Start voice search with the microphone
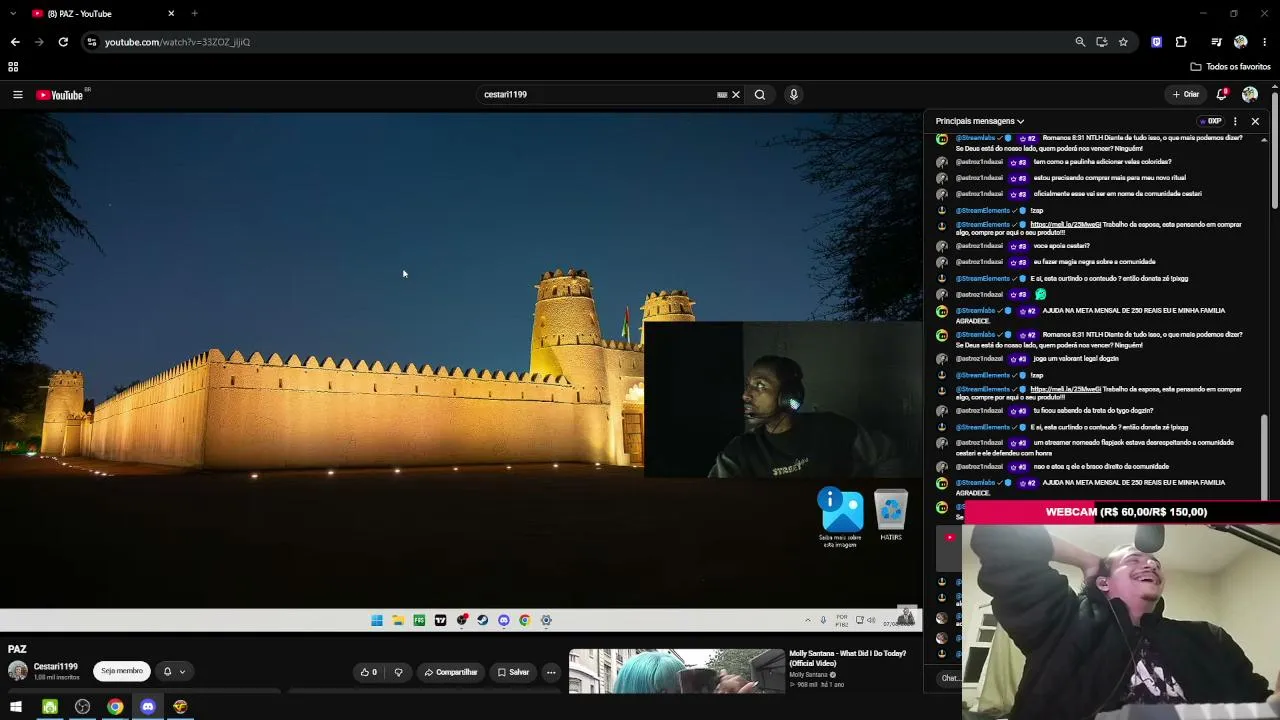This screenshot has width=1280, height=720. [x=794, y=95]
